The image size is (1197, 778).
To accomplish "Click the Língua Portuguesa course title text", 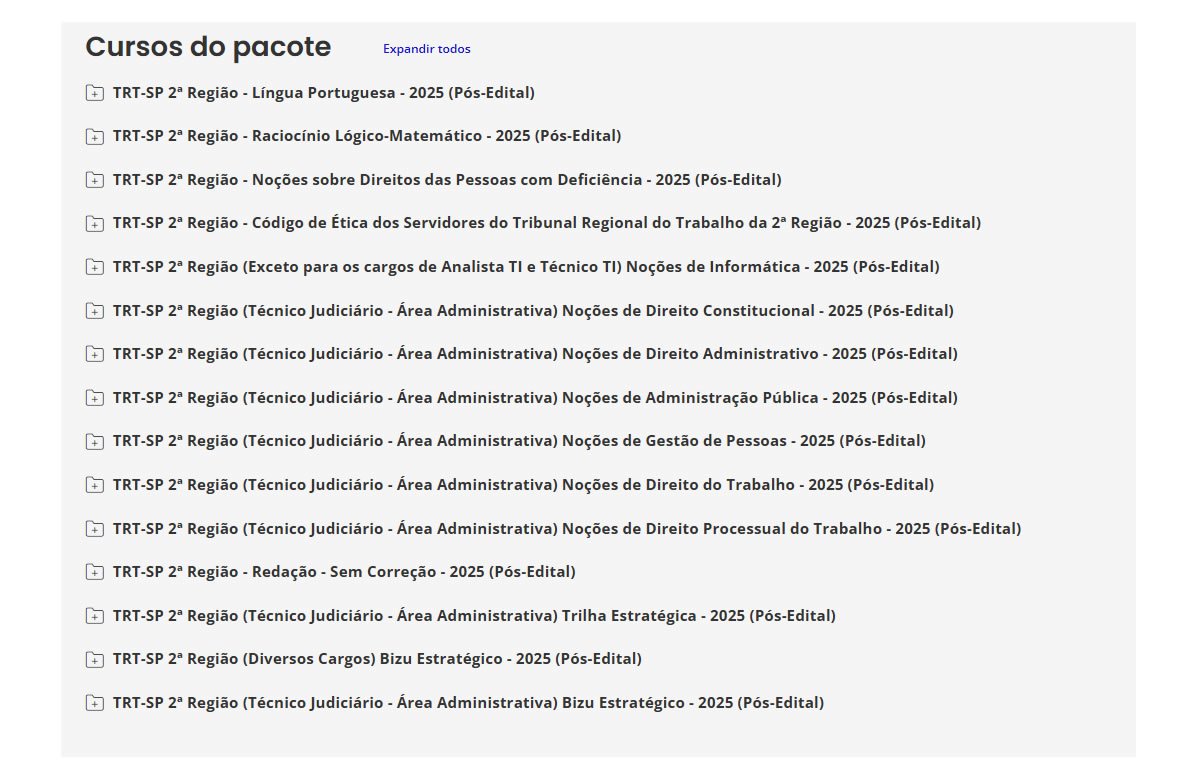I will [x=323, y=93].
